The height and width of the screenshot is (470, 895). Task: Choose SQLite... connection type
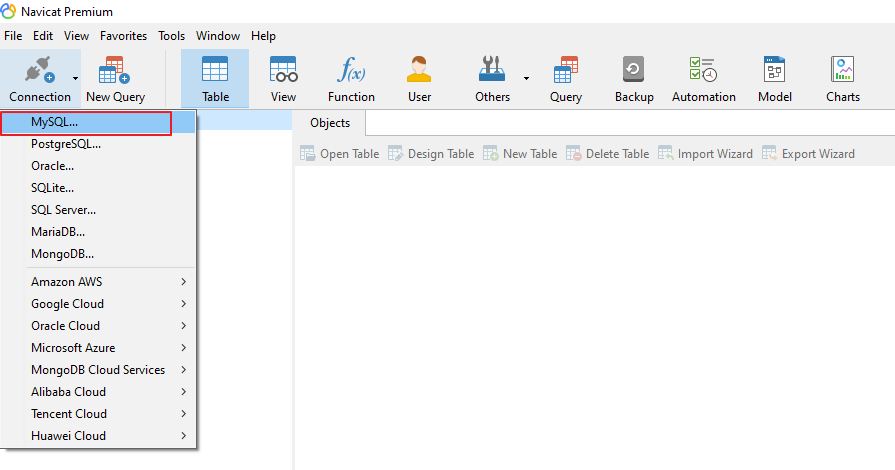coord(98,188)
